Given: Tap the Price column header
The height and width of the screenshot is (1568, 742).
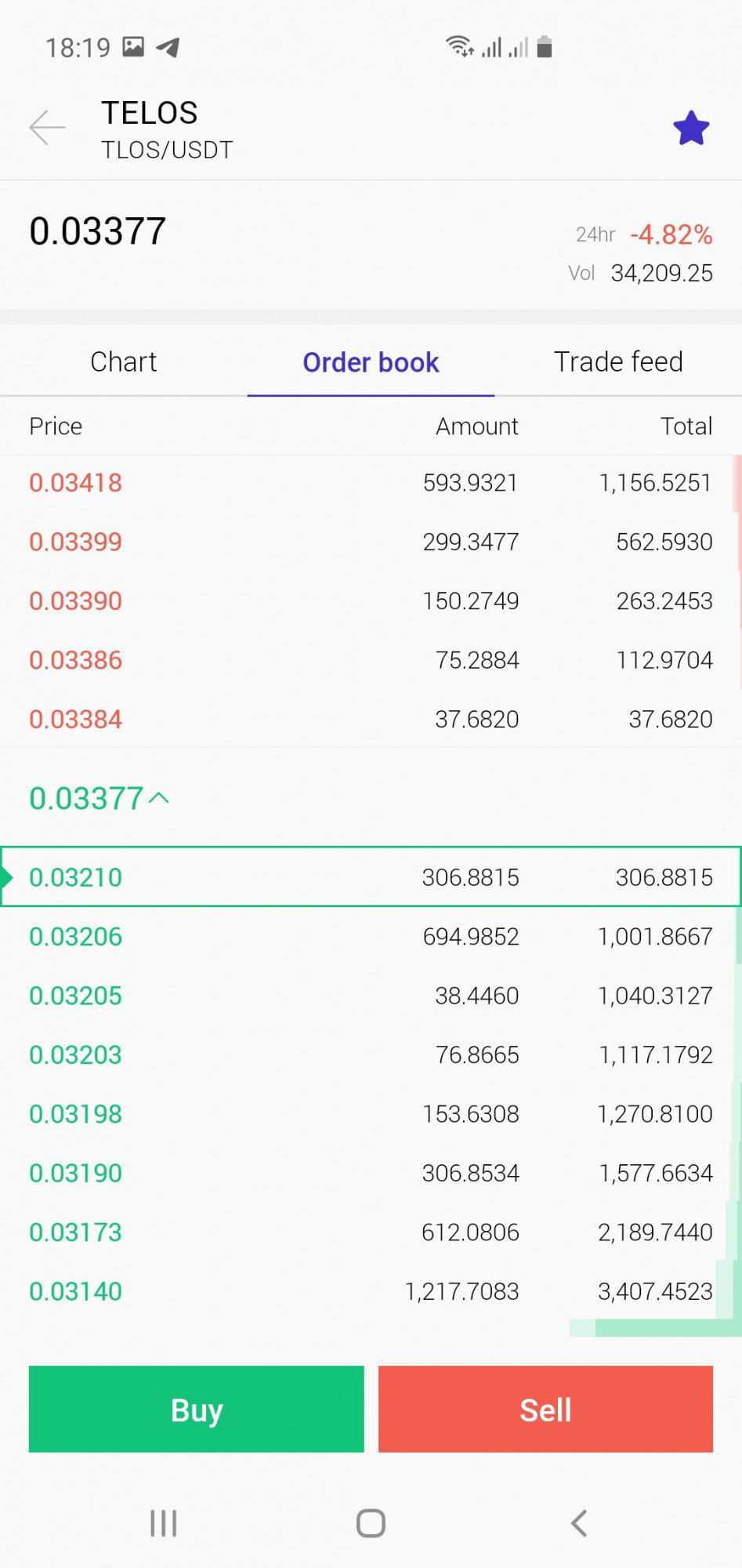Looking at the screenshot, I should [x=56, y=426].
